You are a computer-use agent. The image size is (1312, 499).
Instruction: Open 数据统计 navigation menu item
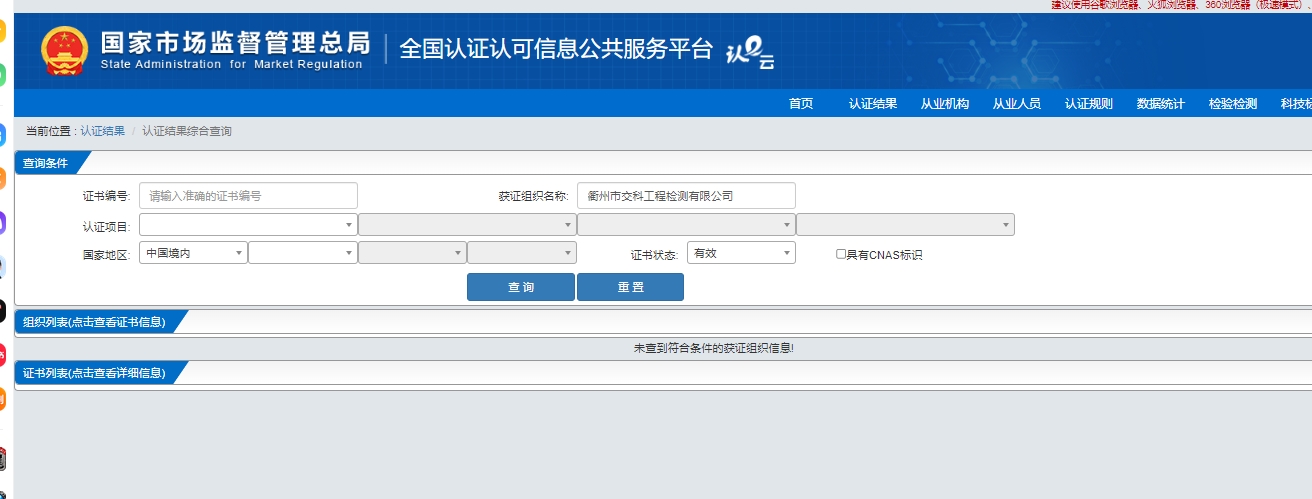pyautogui.click(x=1161, y=104)
